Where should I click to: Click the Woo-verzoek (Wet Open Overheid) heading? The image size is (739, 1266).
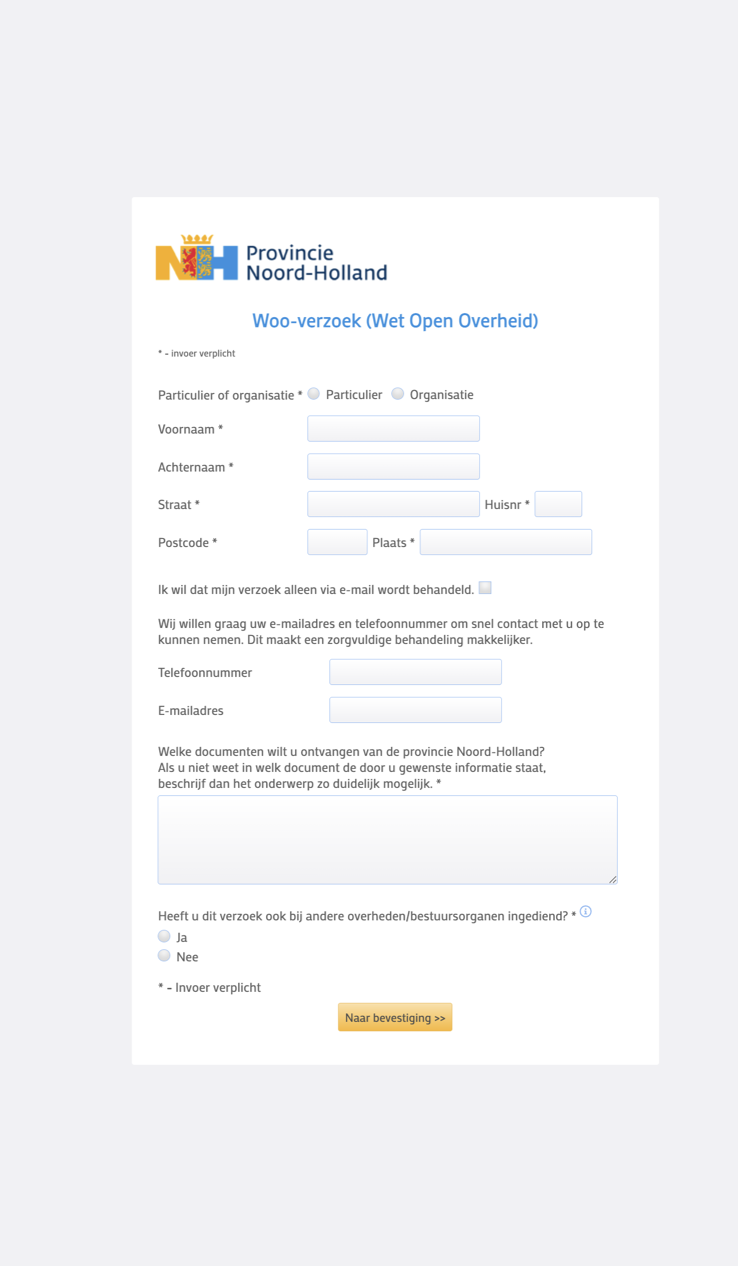[x=395, y=321]
